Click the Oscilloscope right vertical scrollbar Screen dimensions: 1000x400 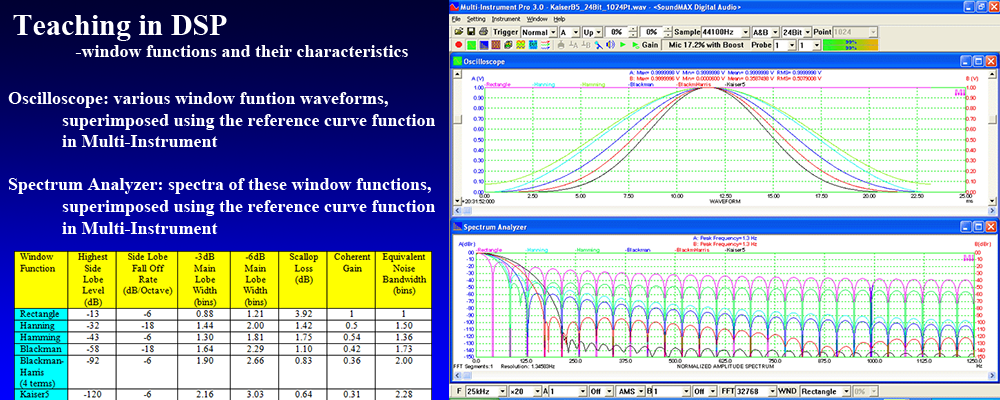tap(991, 137)
